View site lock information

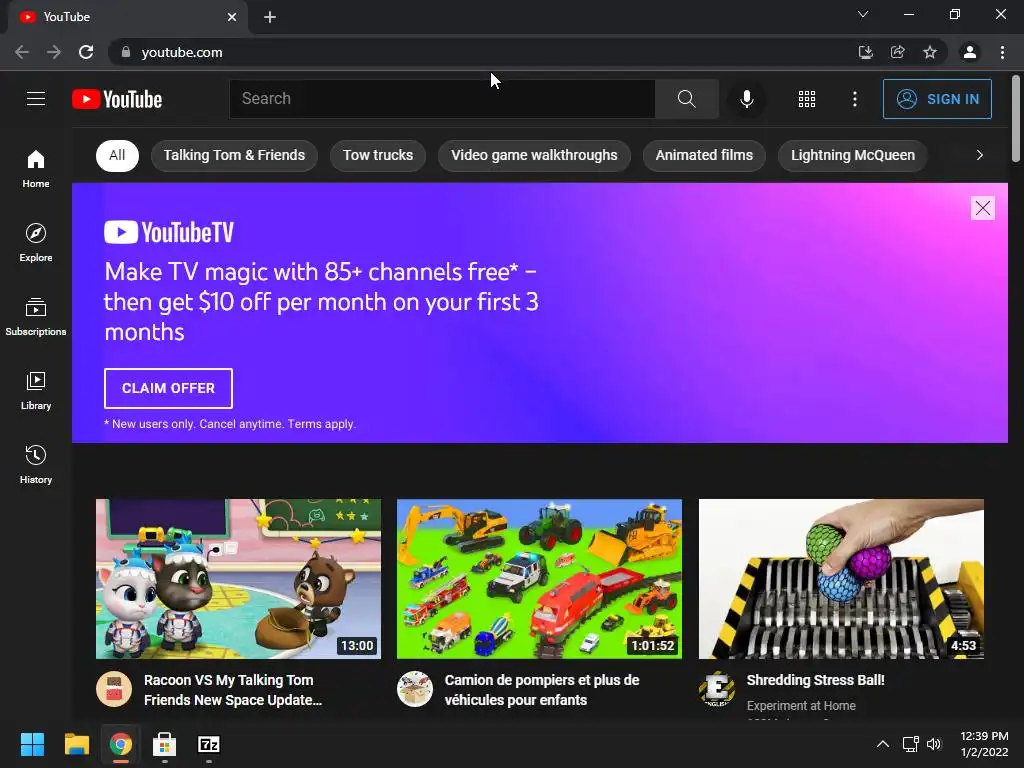pyautogui.click(x=125, y=52)
